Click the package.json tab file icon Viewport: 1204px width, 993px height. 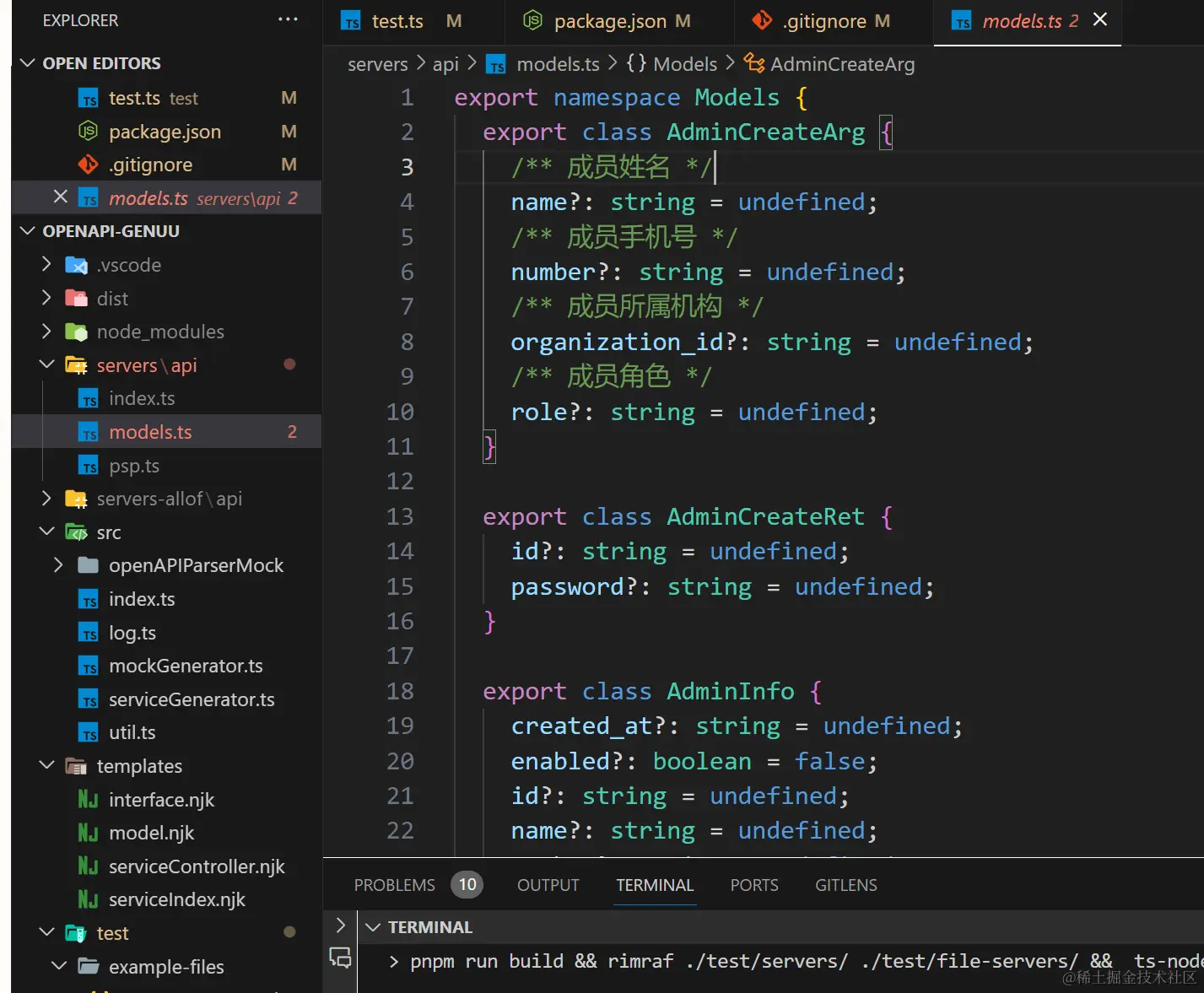[x=532, y=20]
